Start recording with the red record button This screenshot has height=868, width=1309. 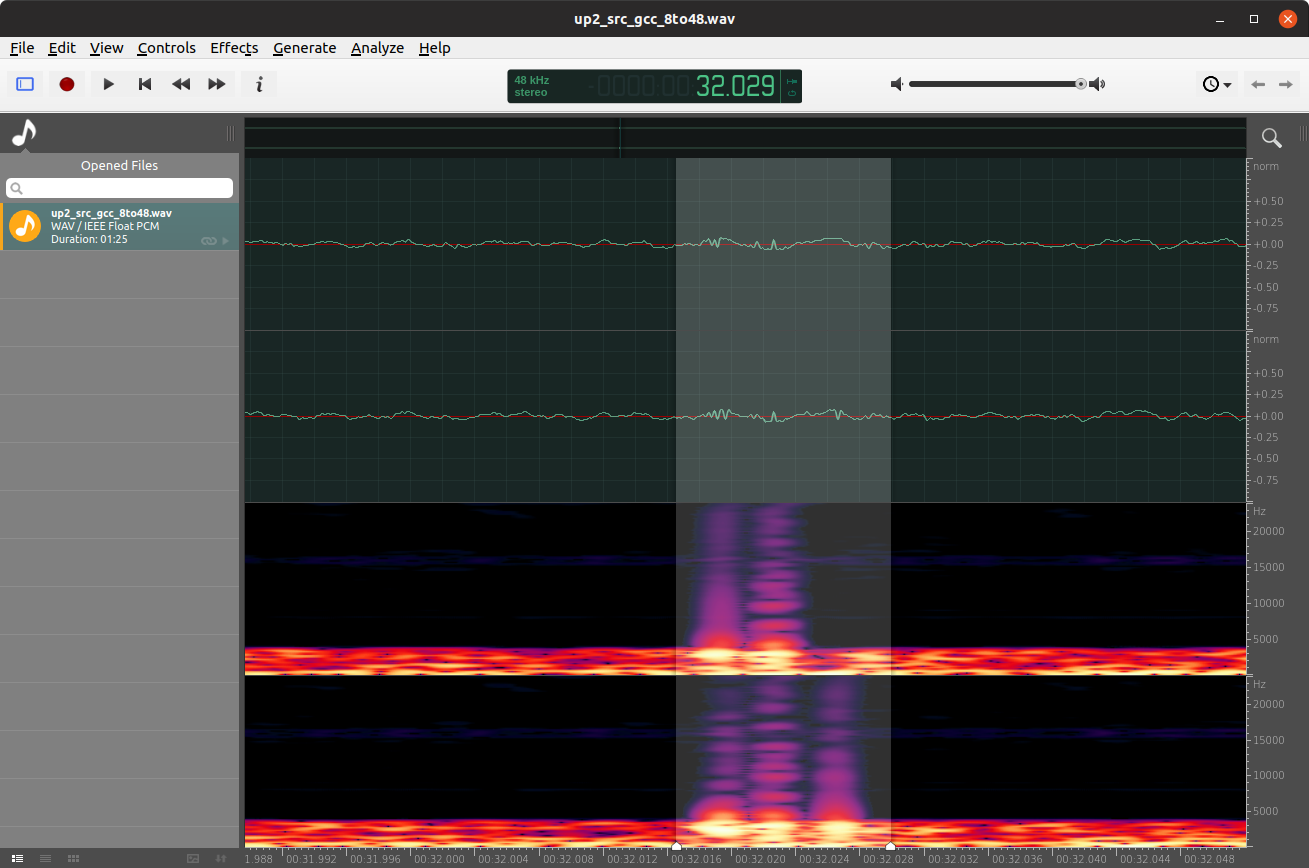coord(66,84)
